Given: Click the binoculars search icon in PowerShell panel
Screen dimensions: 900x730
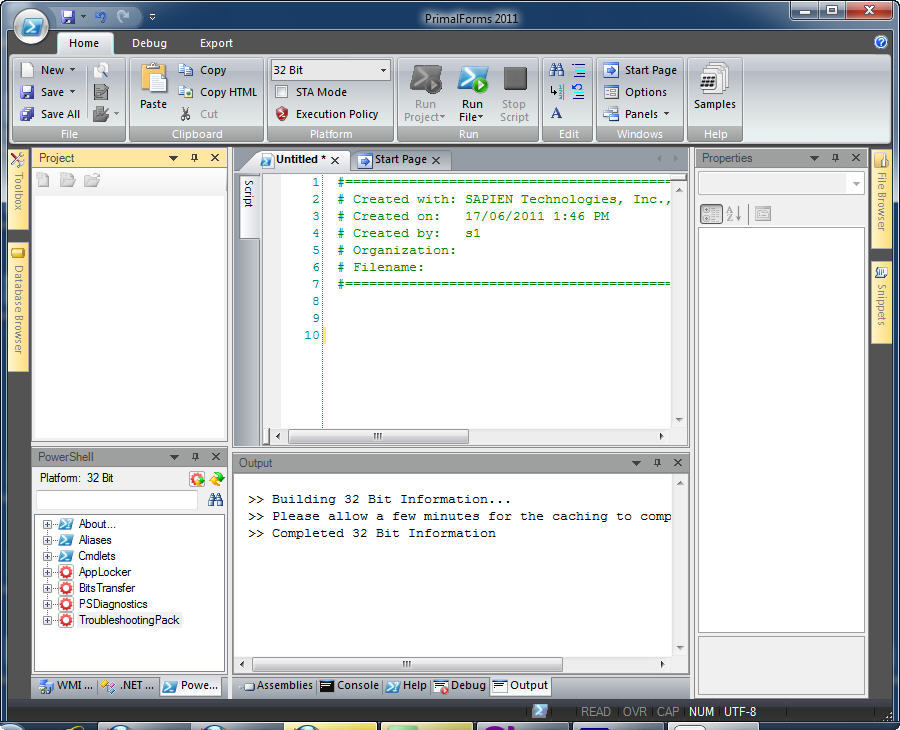Looking at the screenshot, I should tap(215, 499).
